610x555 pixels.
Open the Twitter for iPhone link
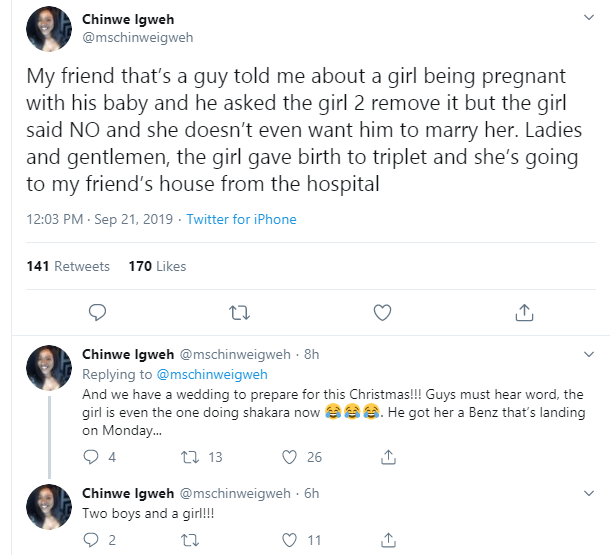pyautogui.click(x=241, y=219)
